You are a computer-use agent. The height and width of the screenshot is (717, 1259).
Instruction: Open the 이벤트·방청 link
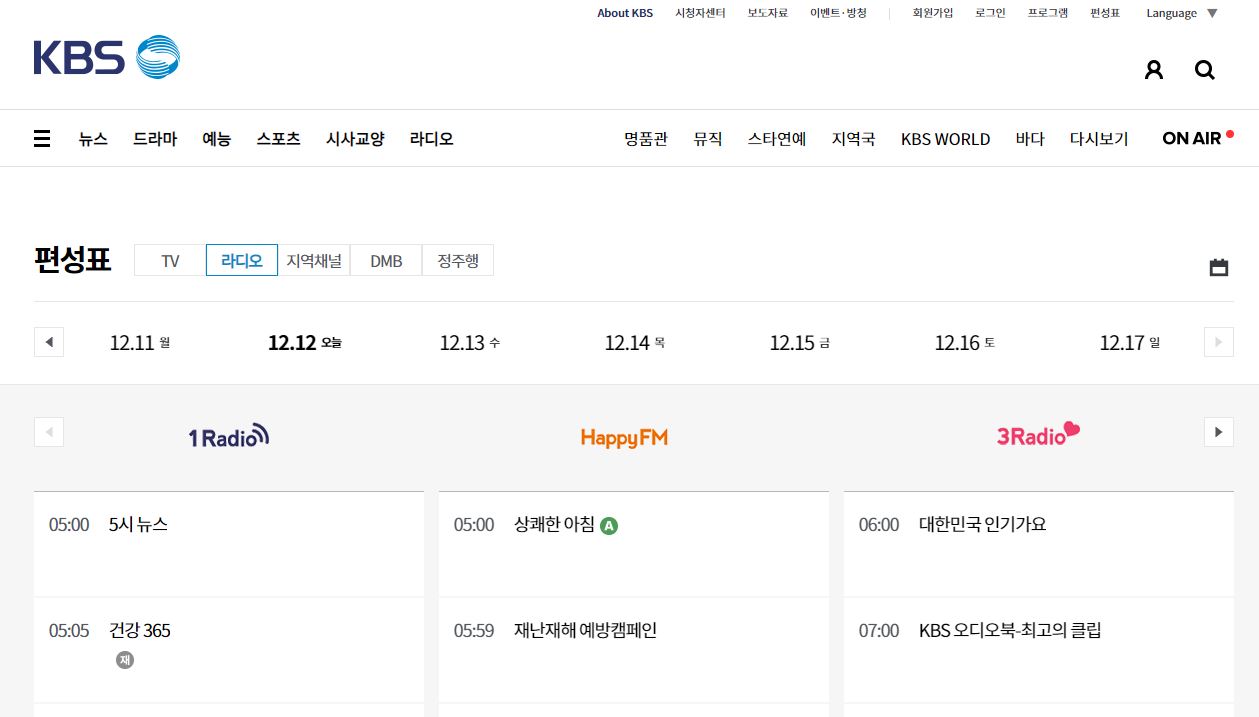pyautogui.click(x=838, y=13)
